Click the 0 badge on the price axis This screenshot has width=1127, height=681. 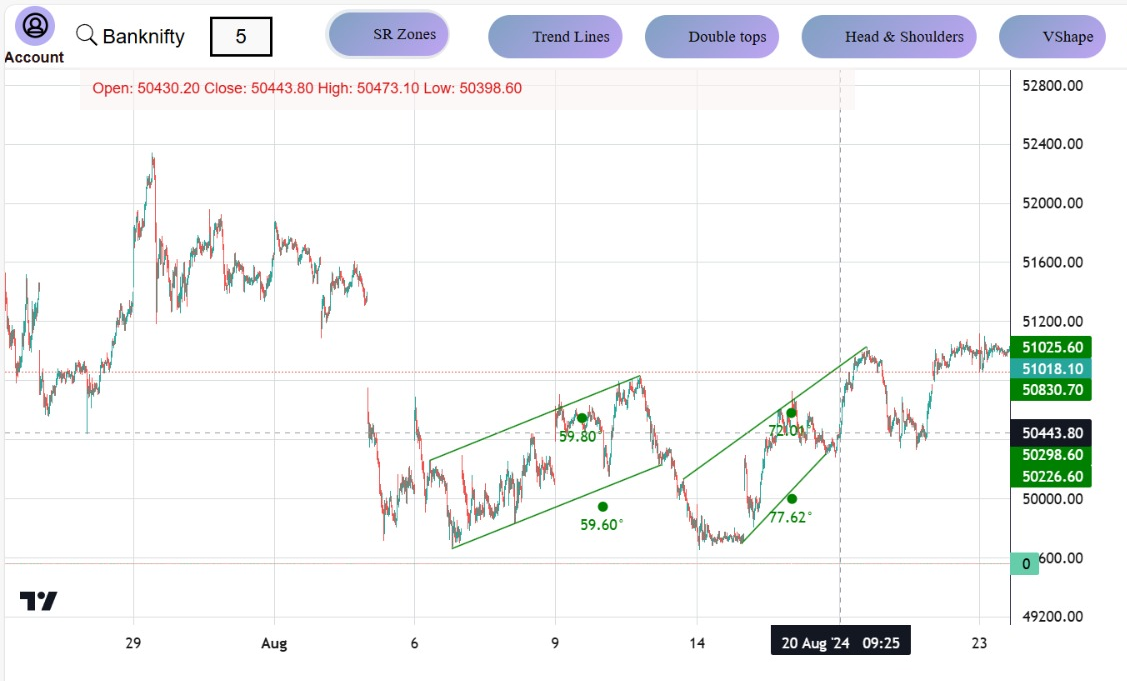pos(1025,564)
